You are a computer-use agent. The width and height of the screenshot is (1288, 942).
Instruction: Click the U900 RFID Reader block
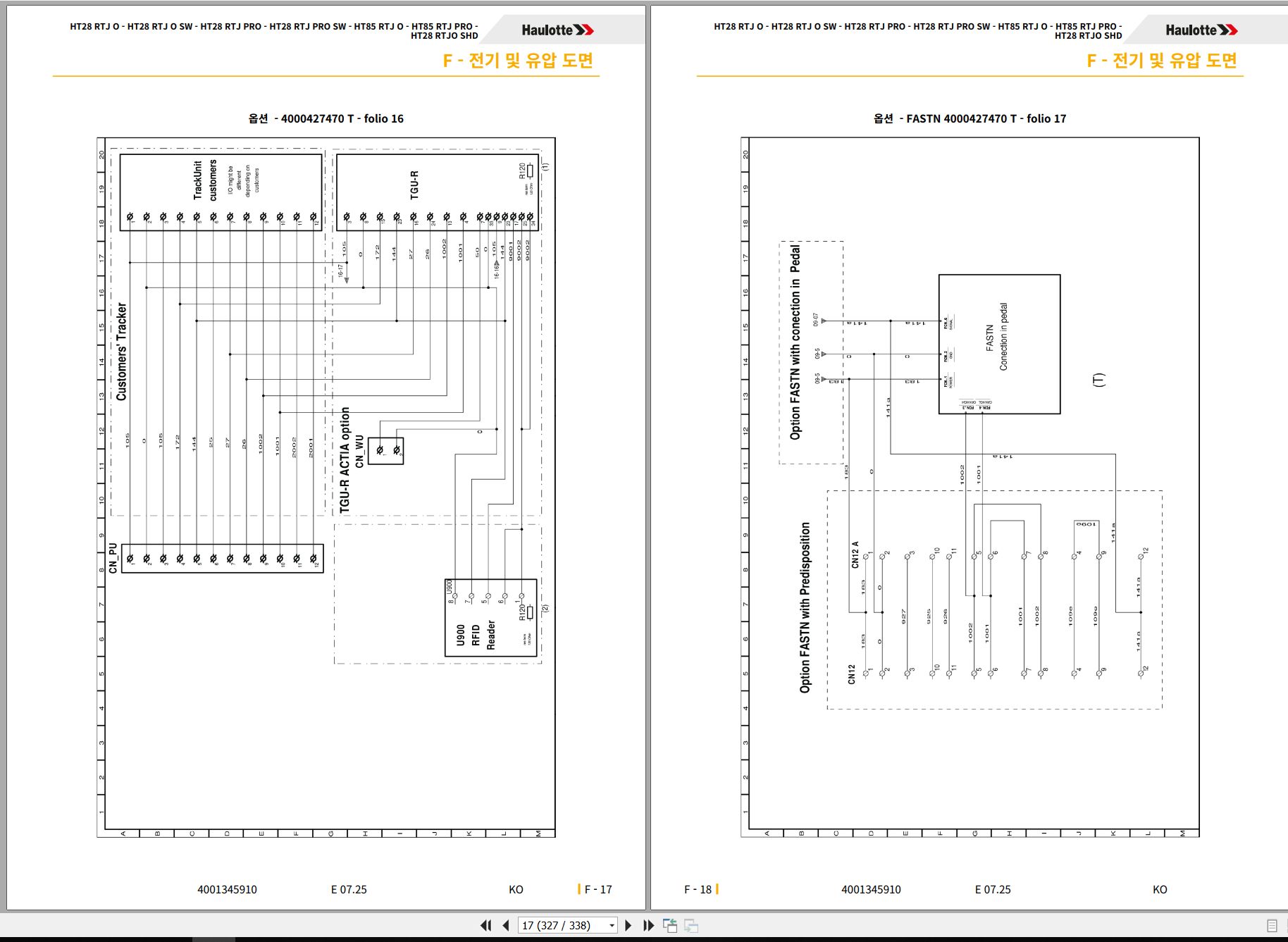(x=491, y=618)
